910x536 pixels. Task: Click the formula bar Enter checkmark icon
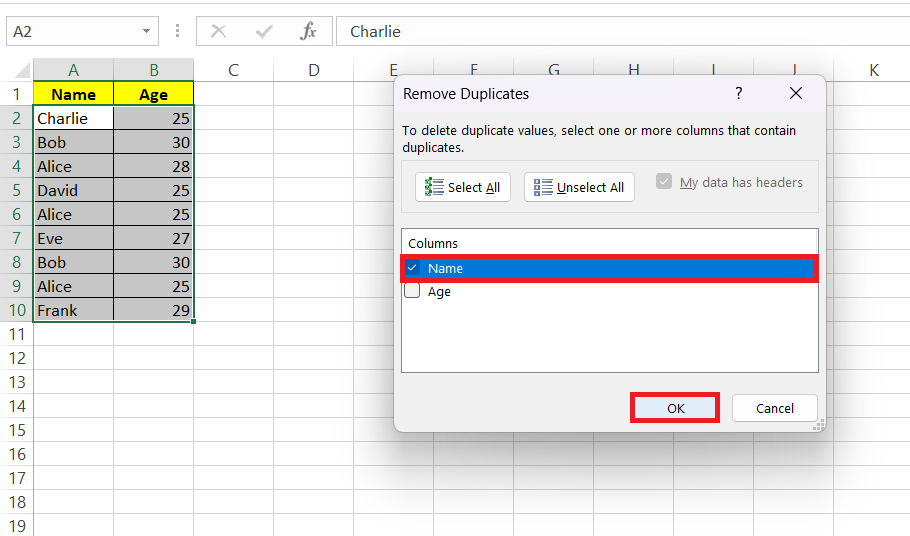[264, 31]
